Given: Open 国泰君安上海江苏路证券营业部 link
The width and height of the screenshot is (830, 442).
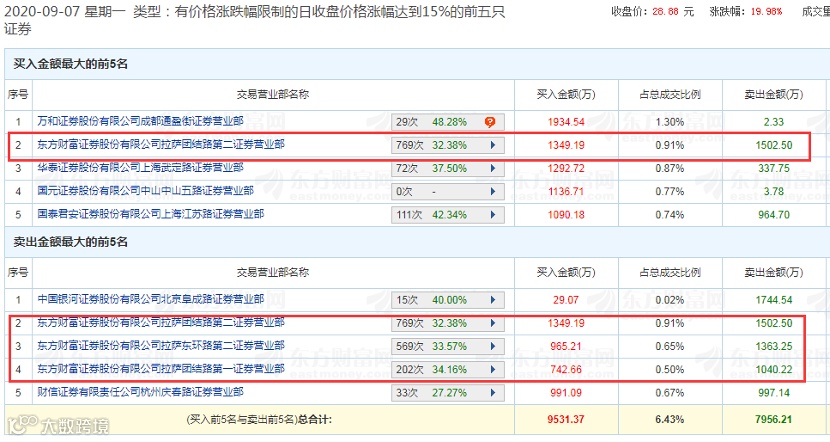Looking at the screenshot, I should click(150, 214).
